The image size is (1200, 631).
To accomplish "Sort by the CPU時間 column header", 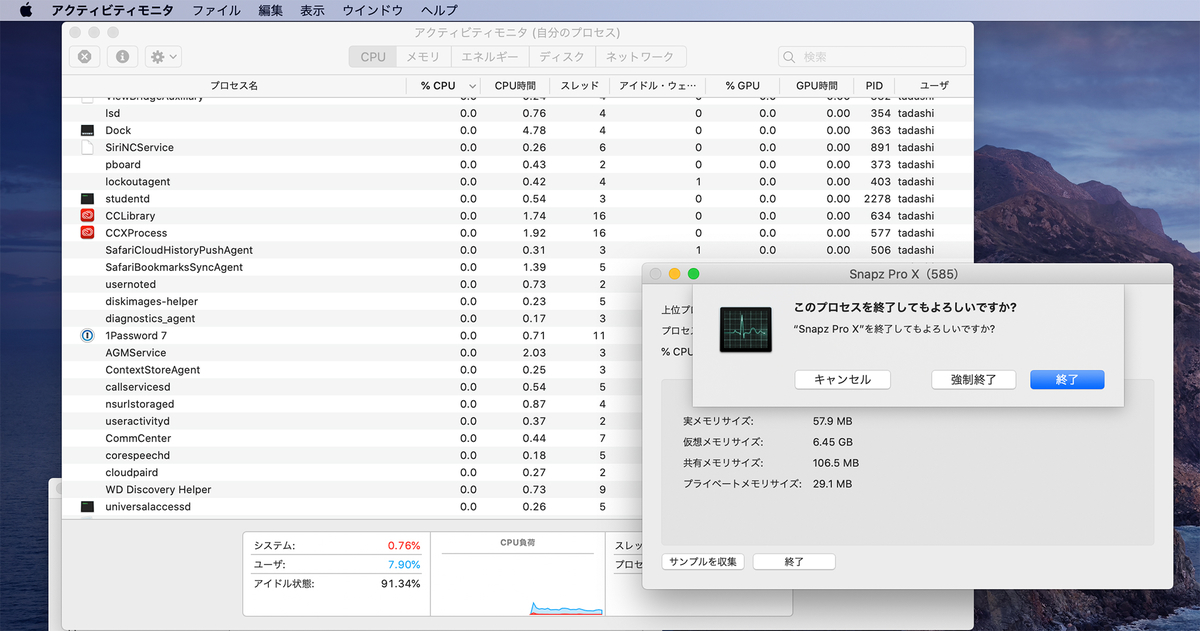I will click(515, 86).
